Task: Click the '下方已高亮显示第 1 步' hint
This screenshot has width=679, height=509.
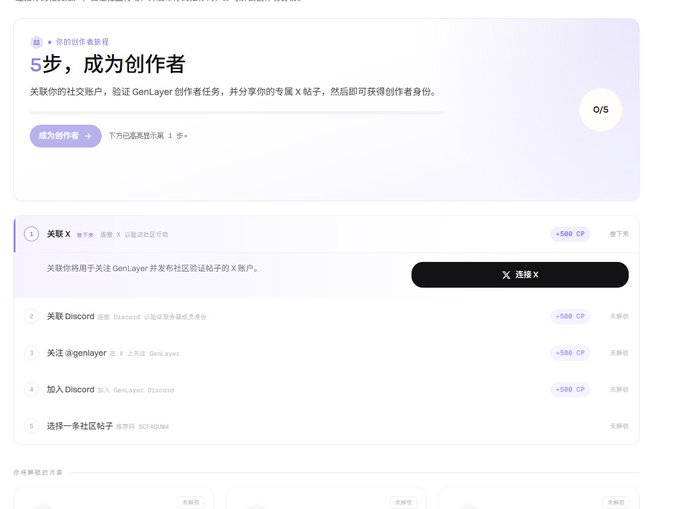Action: [x=148, y=136]
